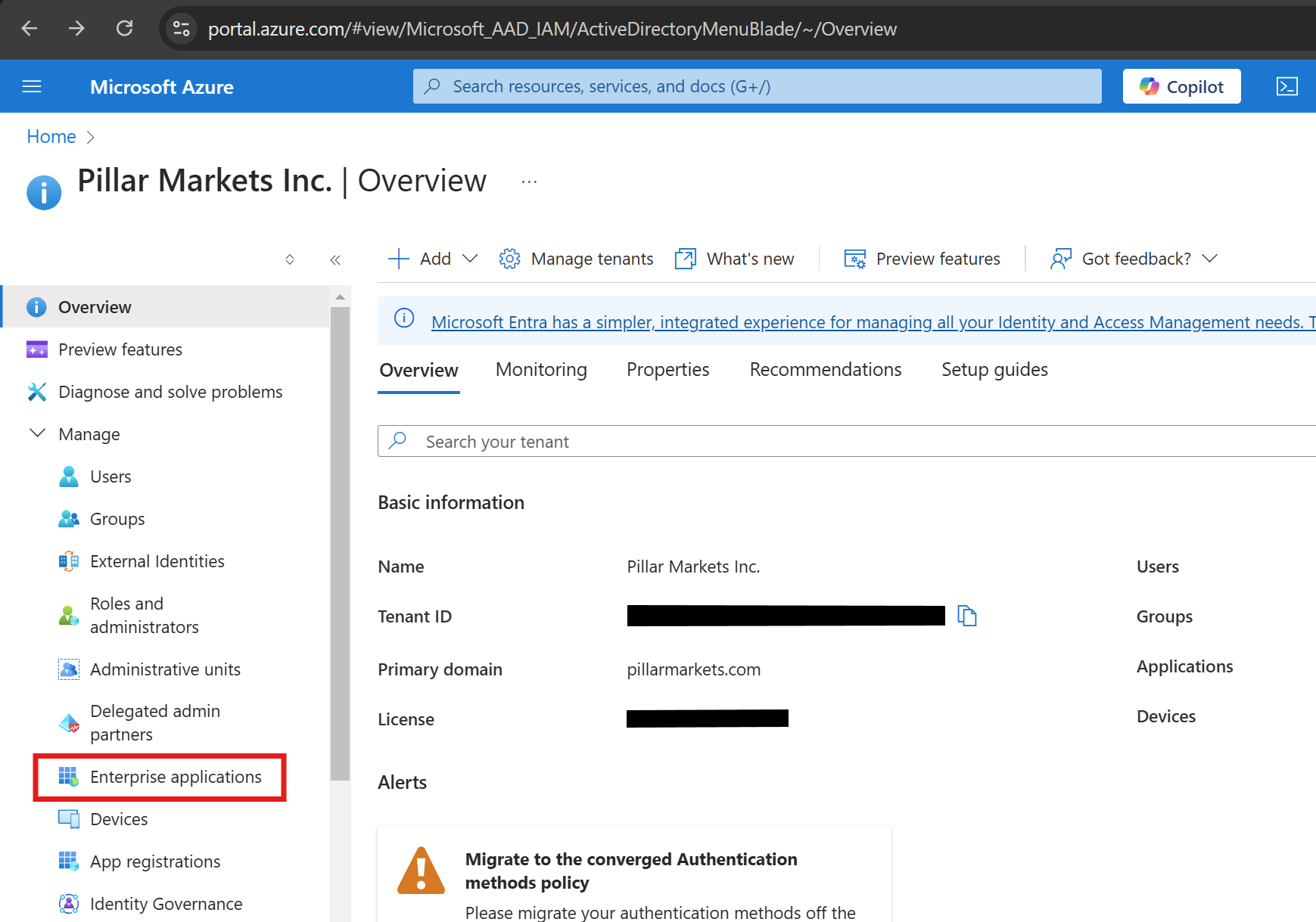Select Enterprise applications in the sidebar

click(176, 777)
